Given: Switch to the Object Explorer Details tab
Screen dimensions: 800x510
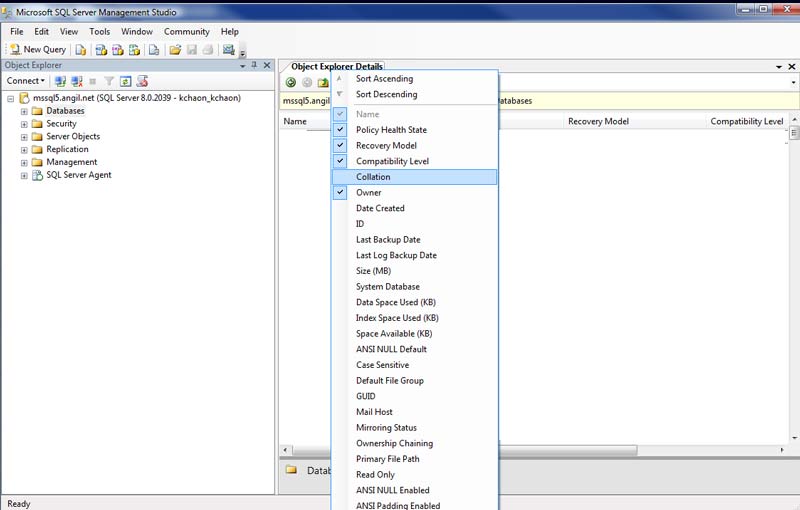Looking at the screenshot, I should pos(337,66).
